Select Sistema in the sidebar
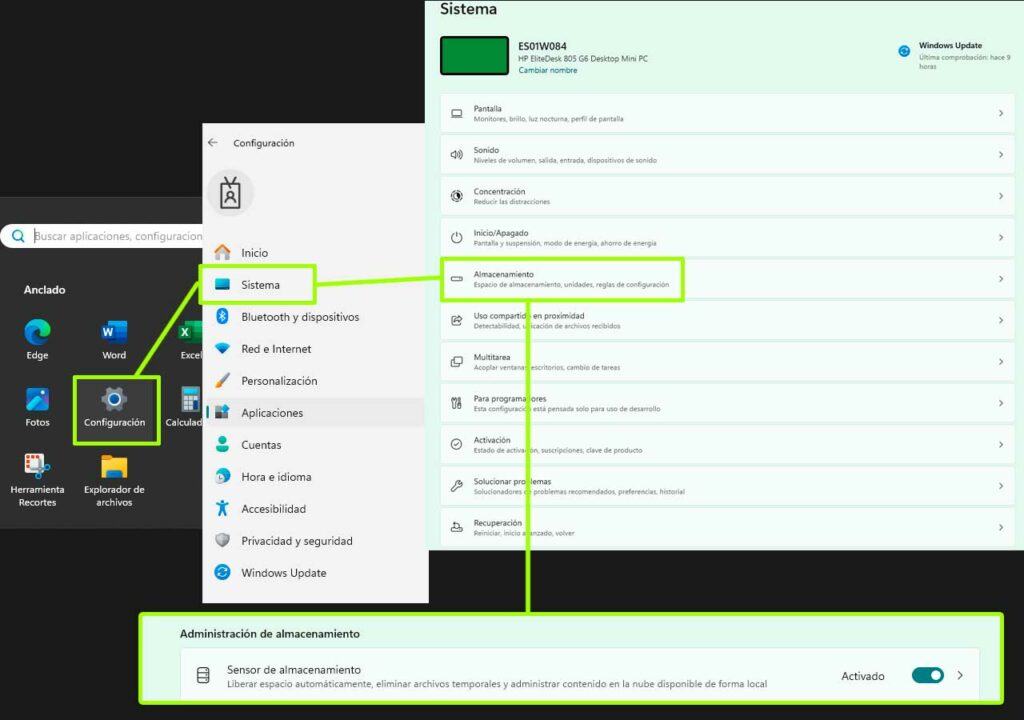Screen dimensions: 1024x720 pos(259,285)
